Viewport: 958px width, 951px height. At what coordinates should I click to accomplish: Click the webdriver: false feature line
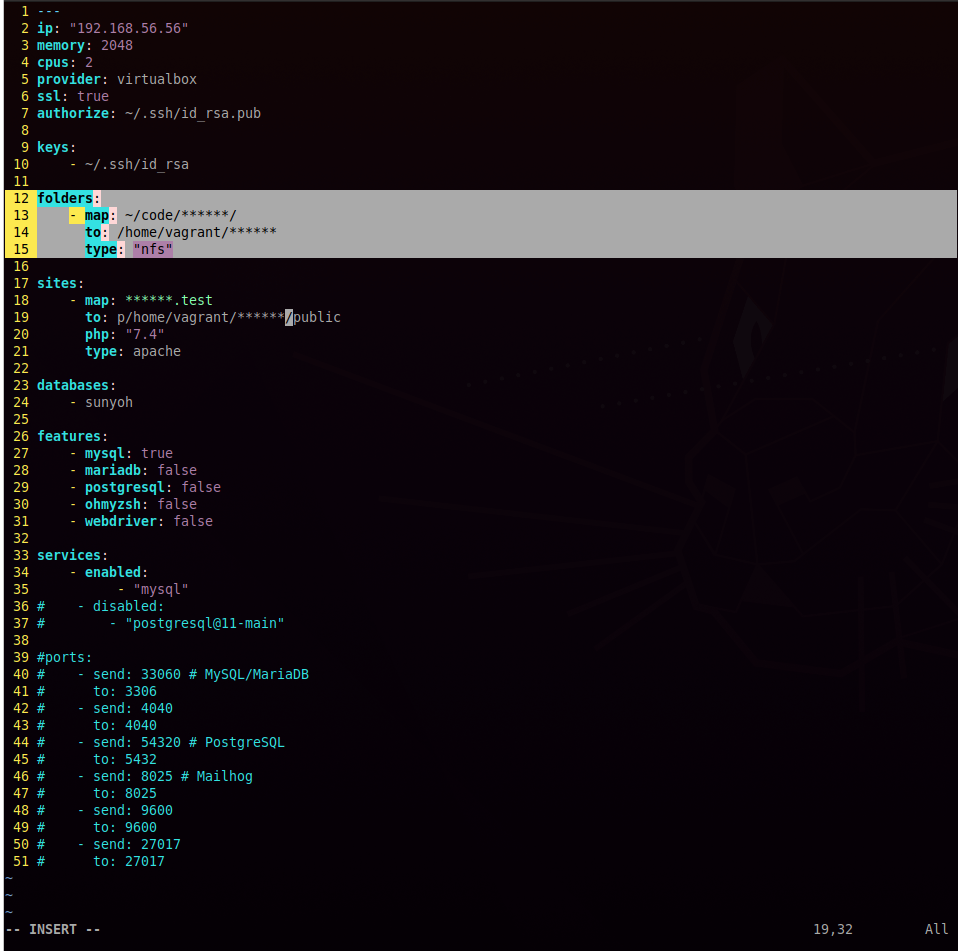pos(141,521)
